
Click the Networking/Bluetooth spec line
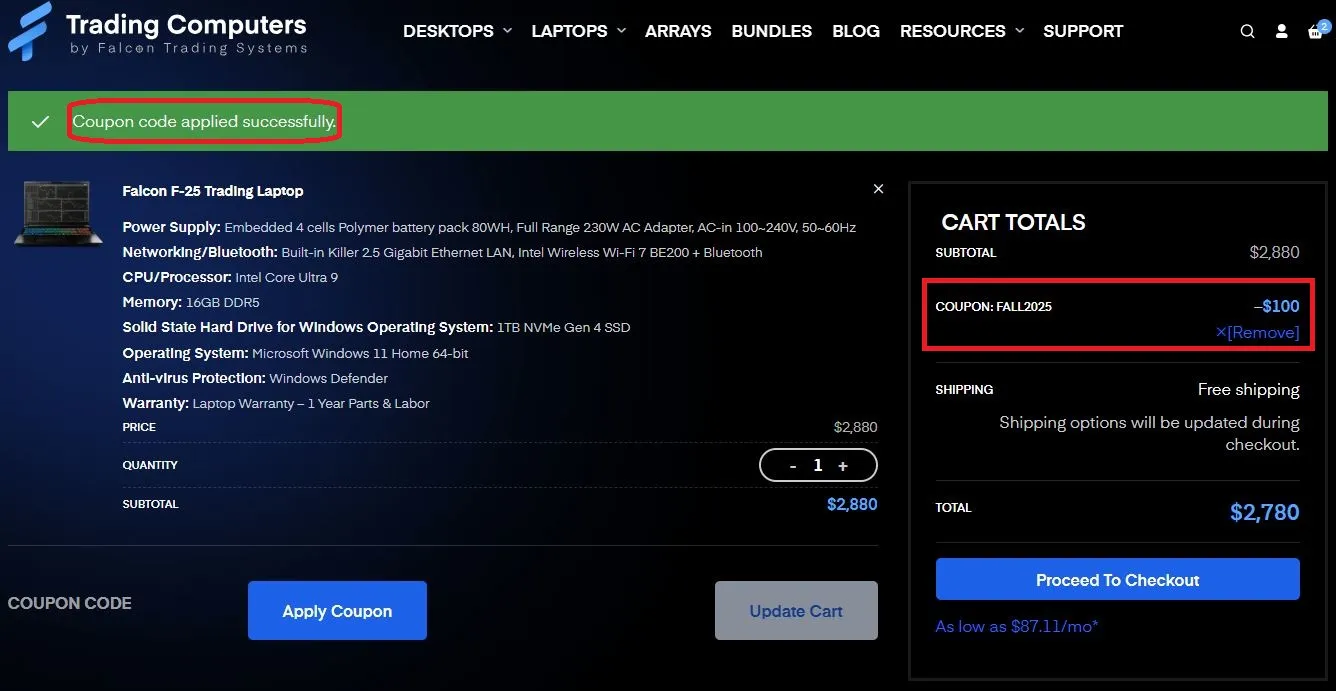(442, 252)
